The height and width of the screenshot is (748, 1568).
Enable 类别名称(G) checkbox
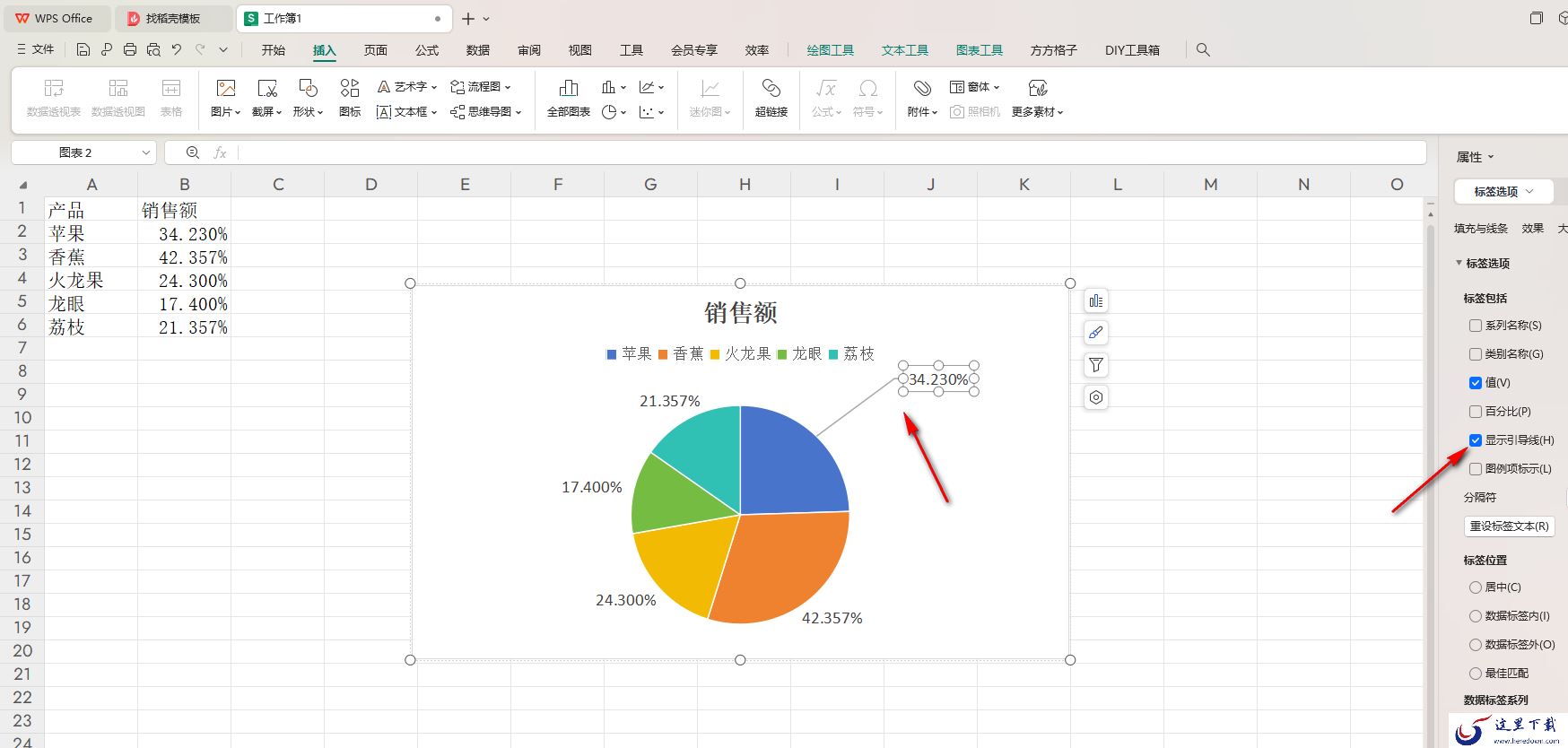coord(1476,354)
